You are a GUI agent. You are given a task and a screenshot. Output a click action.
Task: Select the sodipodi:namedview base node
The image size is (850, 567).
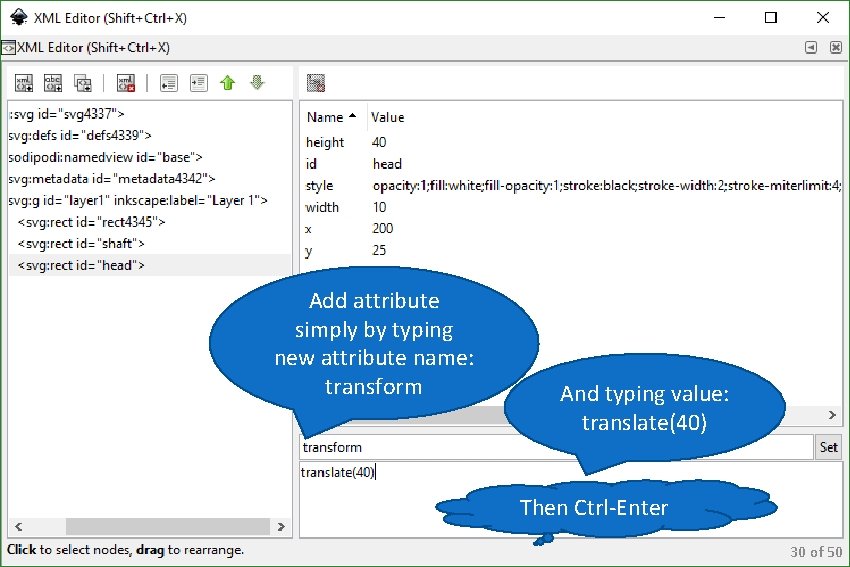tap(105, 157)
